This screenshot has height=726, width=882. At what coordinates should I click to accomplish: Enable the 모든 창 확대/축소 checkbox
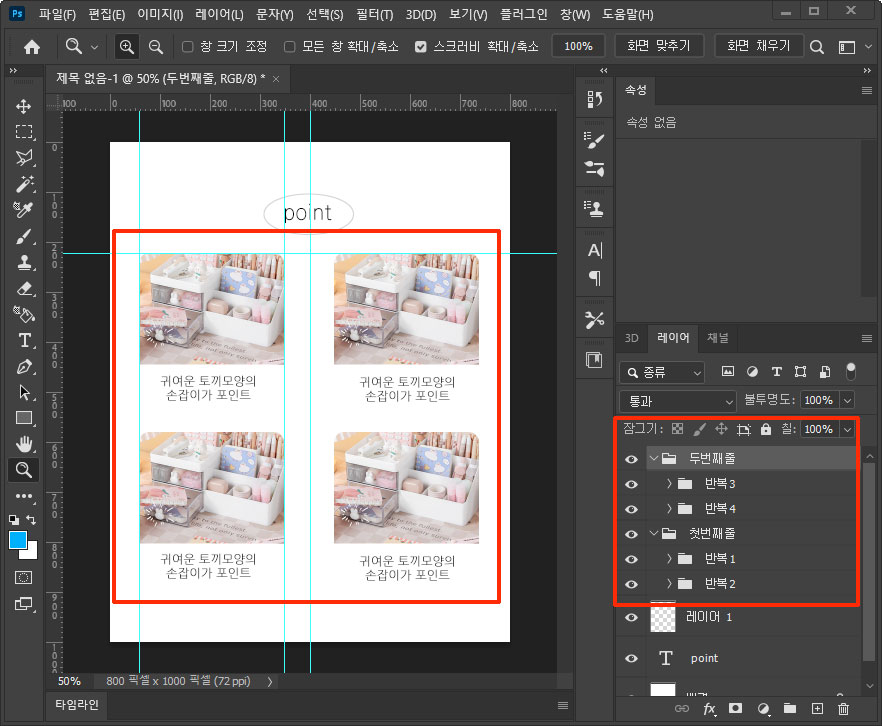click(x=290, y=47)
